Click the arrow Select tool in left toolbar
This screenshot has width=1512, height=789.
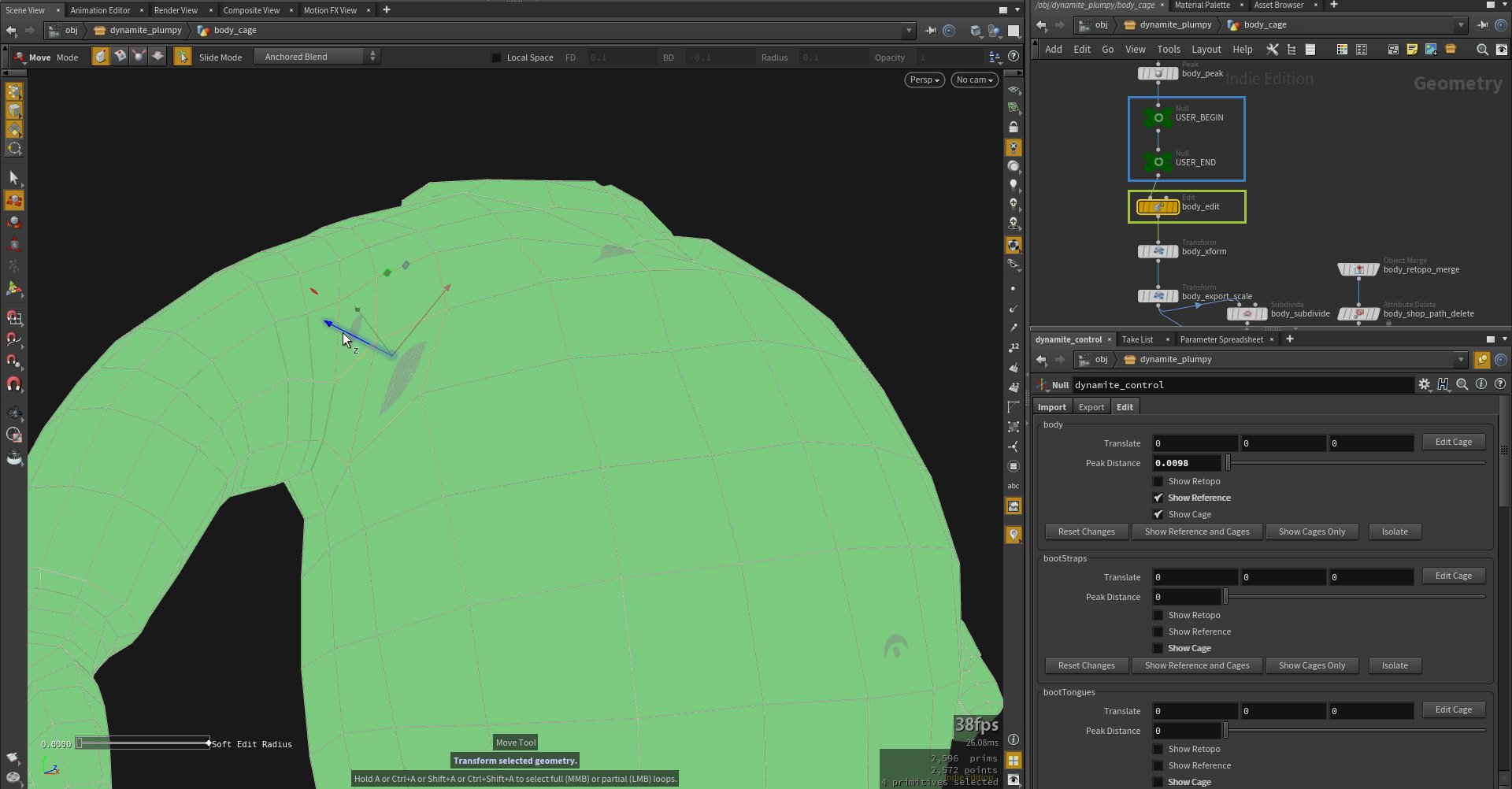coord(14,178)
